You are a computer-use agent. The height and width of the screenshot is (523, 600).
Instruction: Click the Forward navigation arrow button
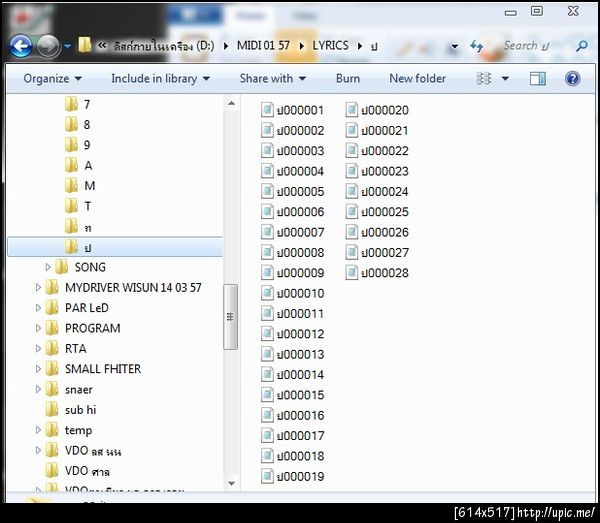click(x=48, y=46)
